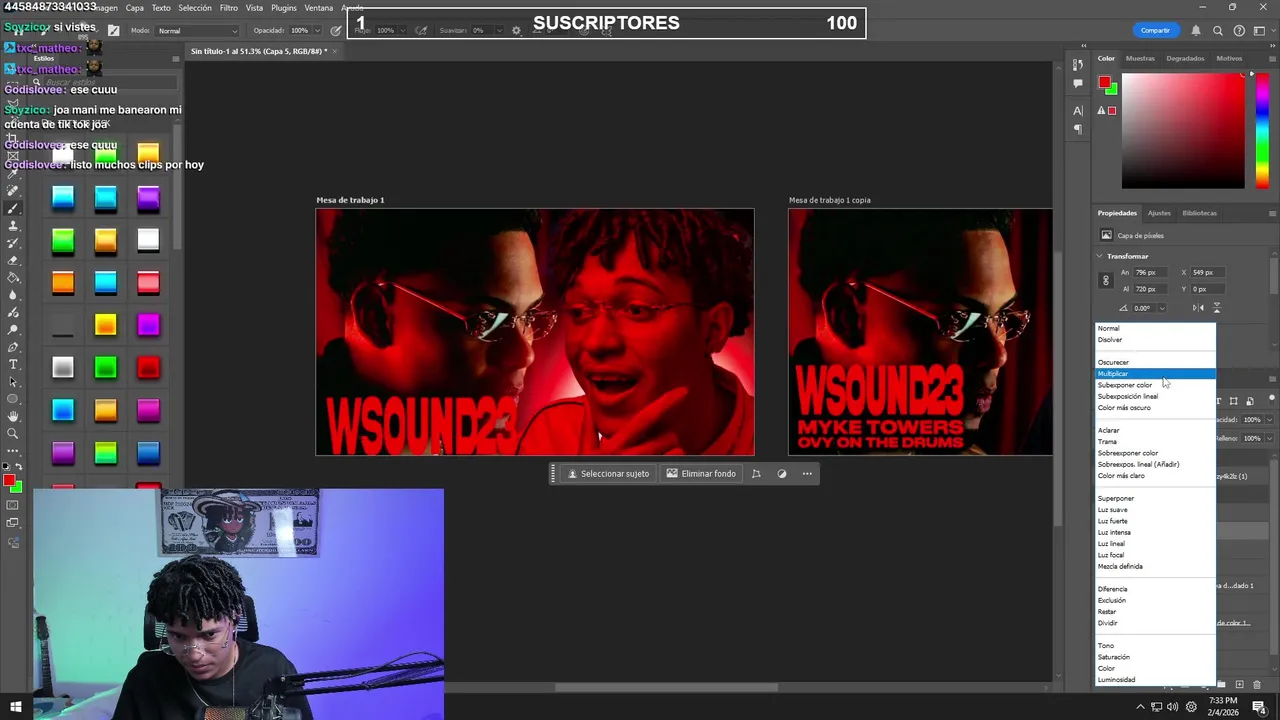This screenshot has height=720, width=1280.
Task: Collapse the Transformar section
Action: point(1100,256)
